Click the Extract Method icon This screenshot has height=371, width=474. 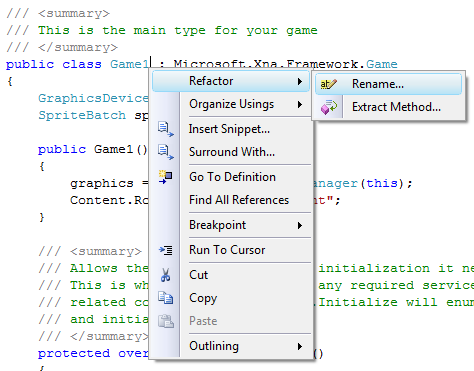pos(329,107)
